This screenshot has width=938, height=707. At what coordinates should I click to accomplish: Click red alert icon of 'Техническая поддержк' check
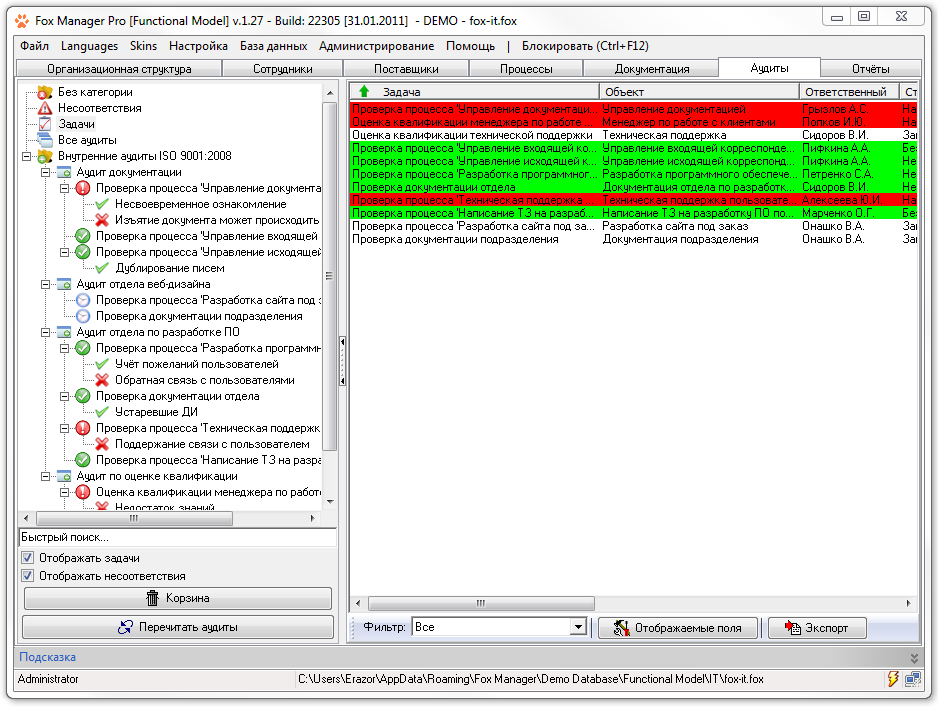83,428
